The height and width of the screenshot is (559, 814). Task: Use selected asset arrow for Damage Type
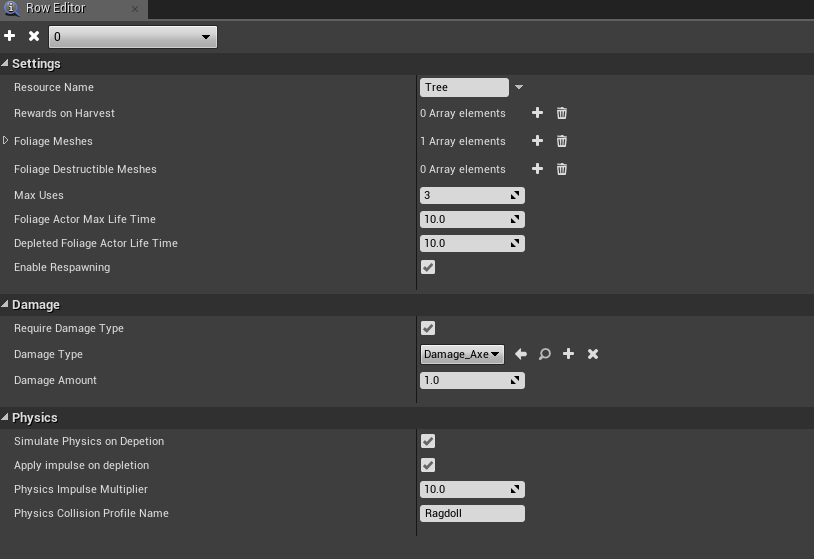(x=521, y=354)
